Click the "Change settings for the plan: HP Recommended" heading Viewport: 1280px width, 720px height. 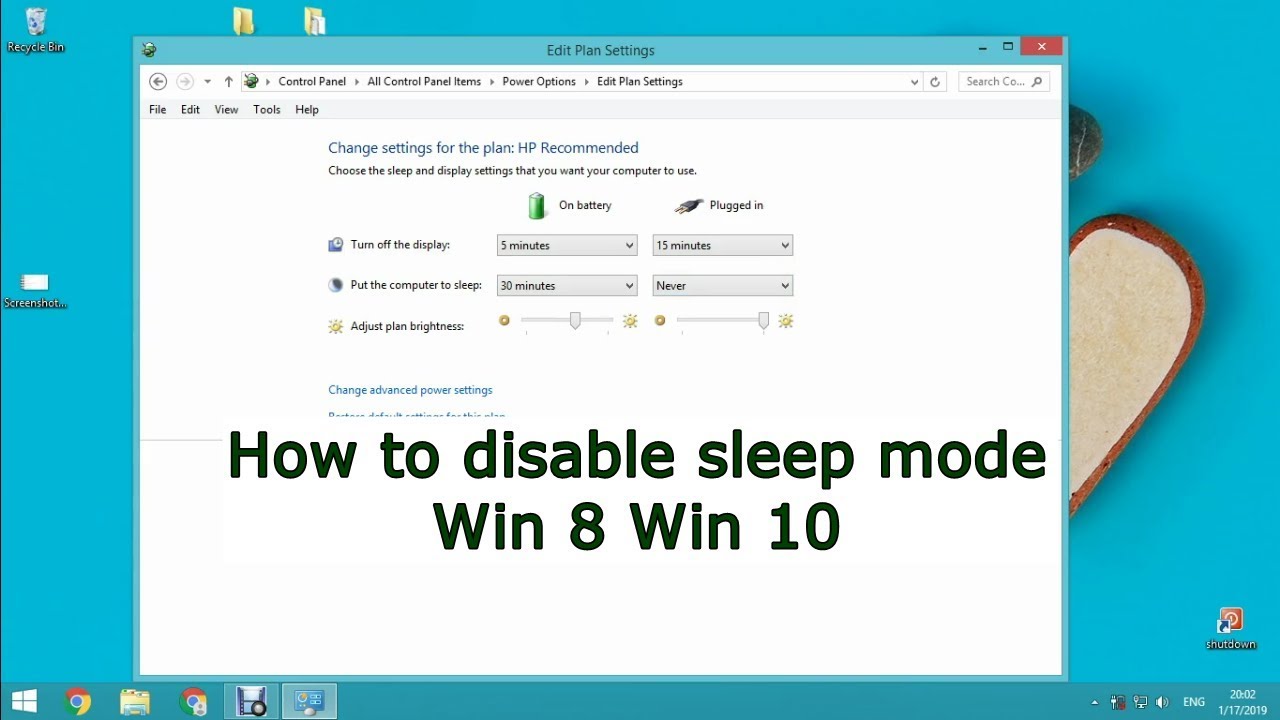click(x=483, y=148)
